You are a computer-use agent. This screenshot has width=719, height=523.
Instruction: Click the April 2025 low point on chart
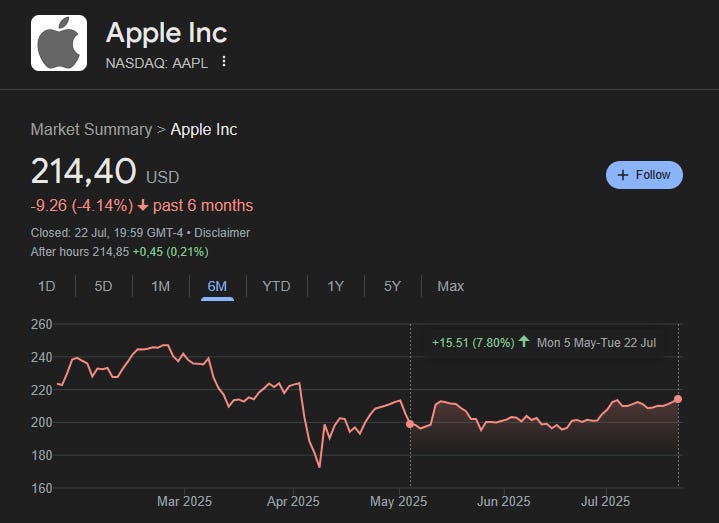(319, 467)
